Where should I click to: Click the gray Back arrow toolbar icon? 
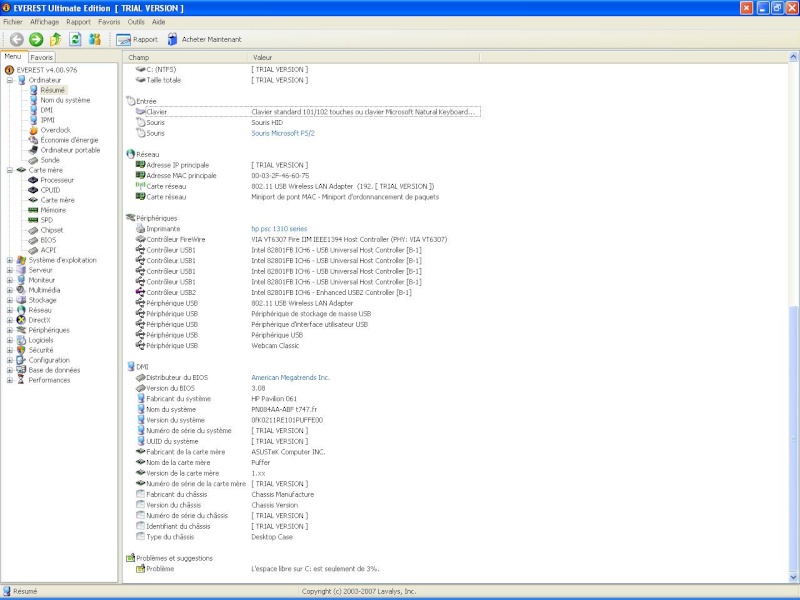[17, 39]
